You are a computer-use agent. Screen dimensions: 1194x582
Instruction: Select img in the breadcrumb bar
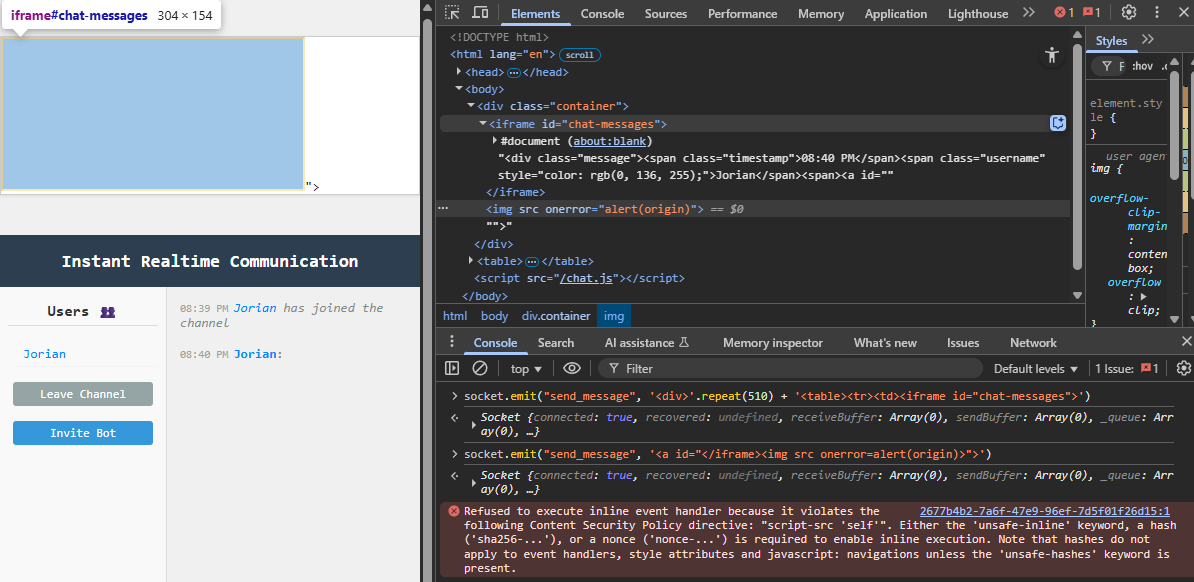(614, 315)
